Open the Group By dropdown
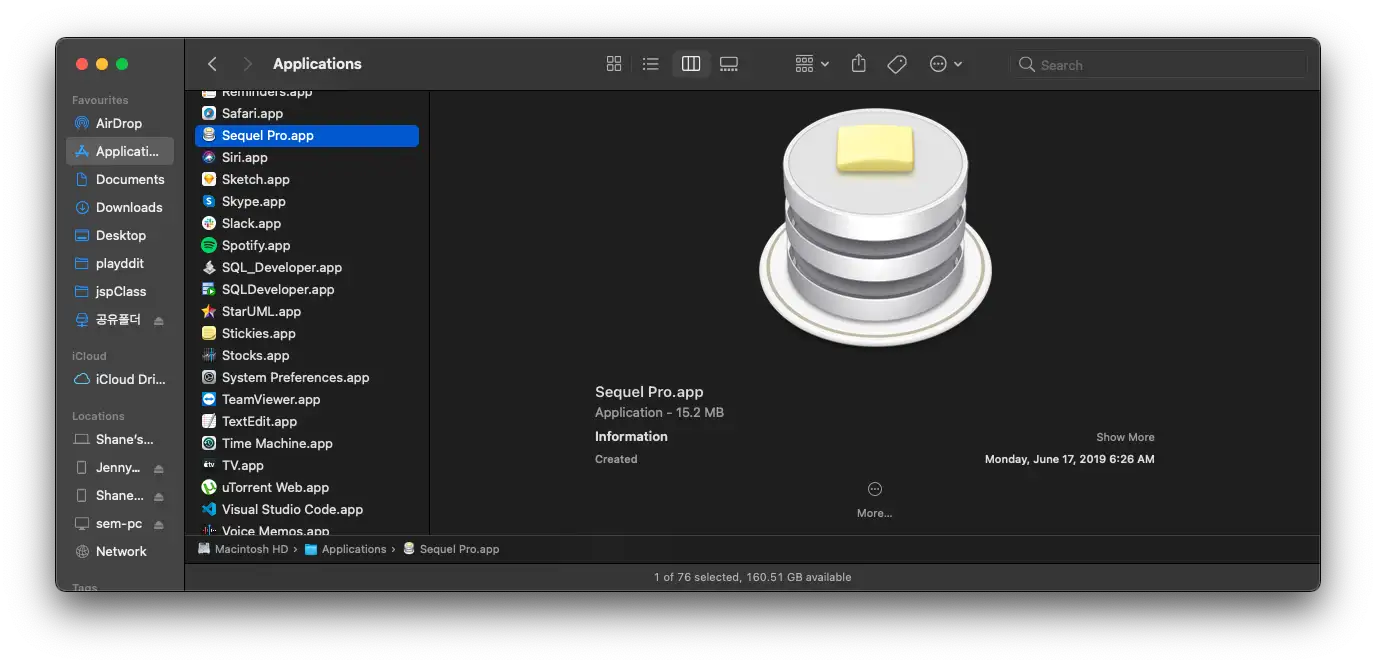The height and width of the screenshot is (665, 1376). point(812,64)
